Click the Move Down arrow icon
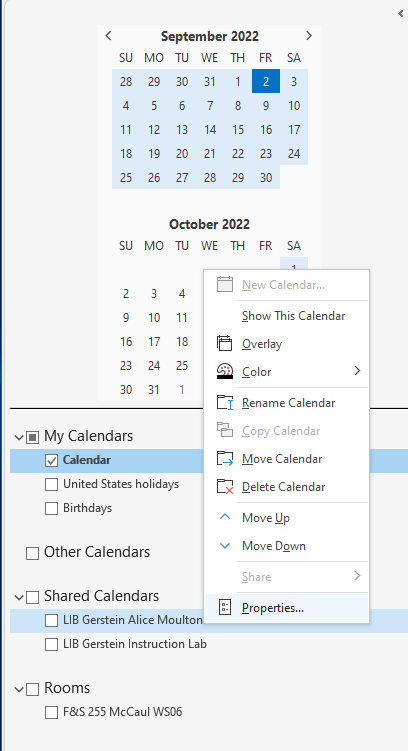 (225, 546)
